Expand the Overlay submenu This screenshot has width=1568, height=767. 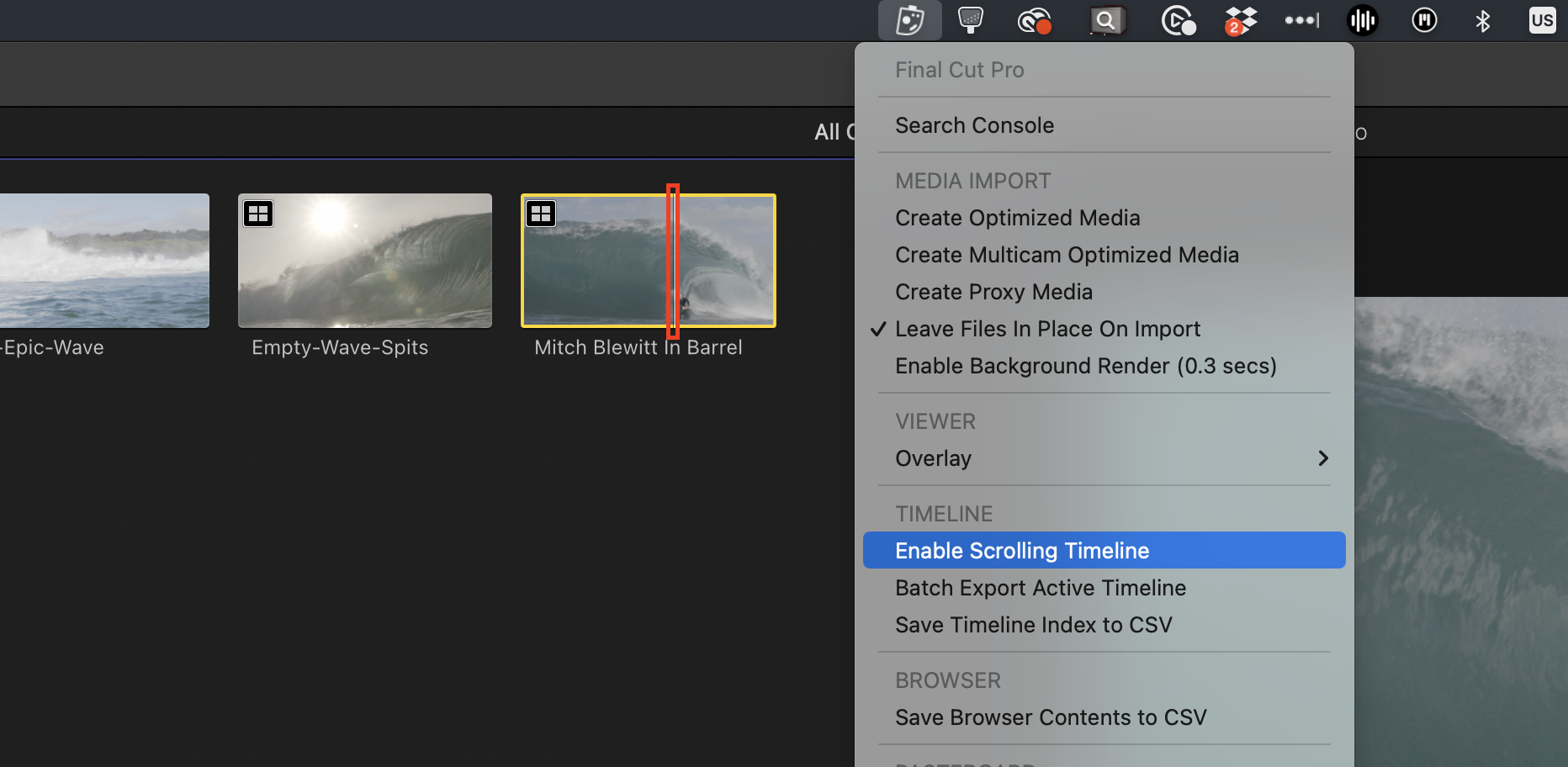[x=1104, y=458]
